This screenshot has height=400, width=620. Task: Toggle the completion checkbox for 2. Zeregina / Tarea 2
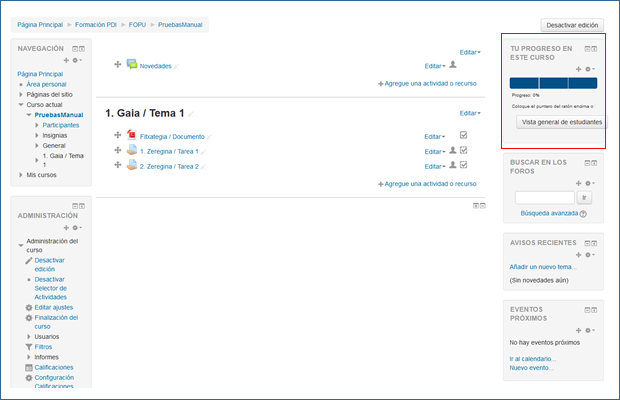click(463, 166)
